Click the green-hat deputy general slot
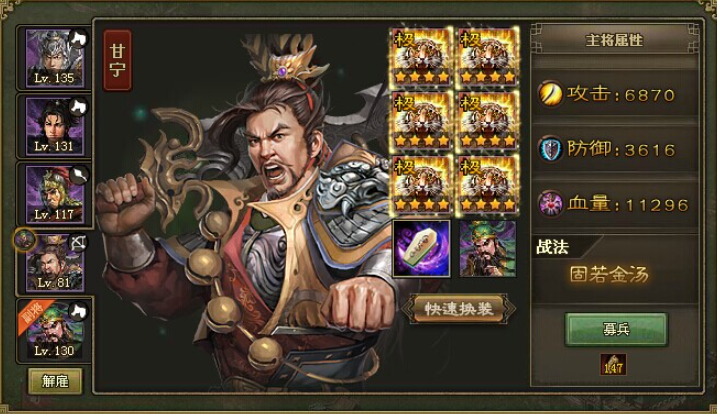 (x=488, y=248)
